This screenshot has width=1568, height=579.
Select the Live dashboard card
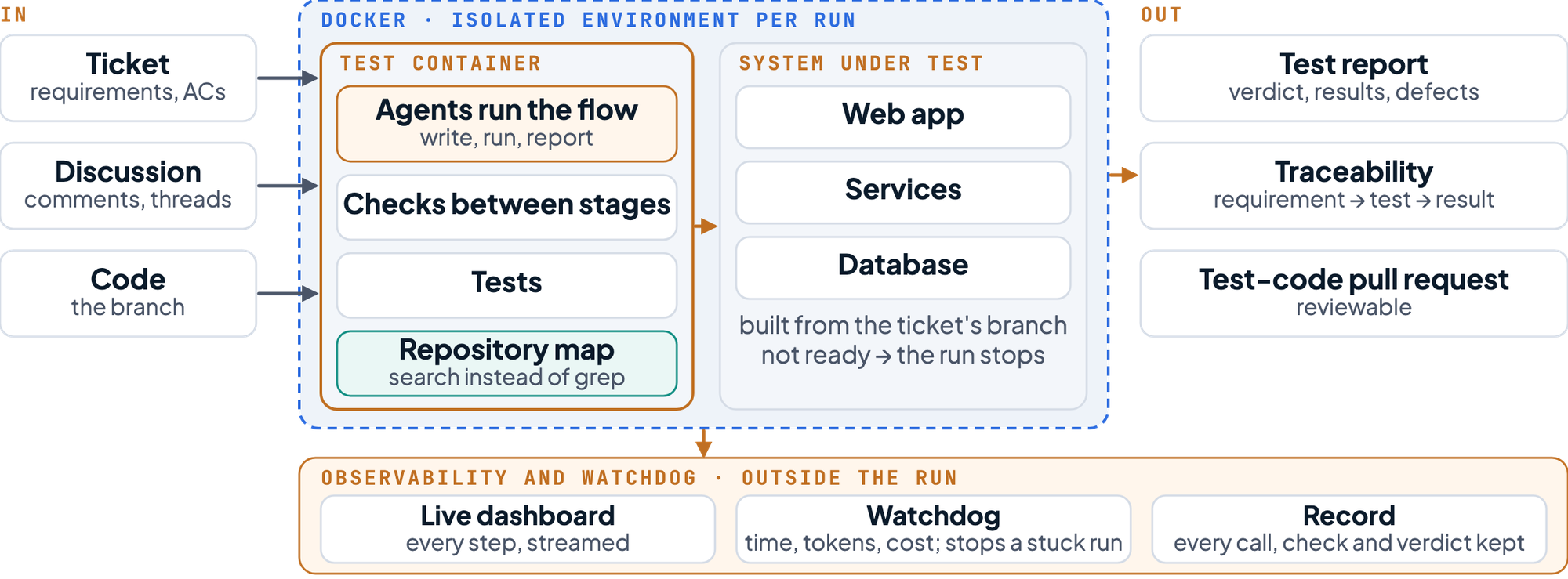517,529
